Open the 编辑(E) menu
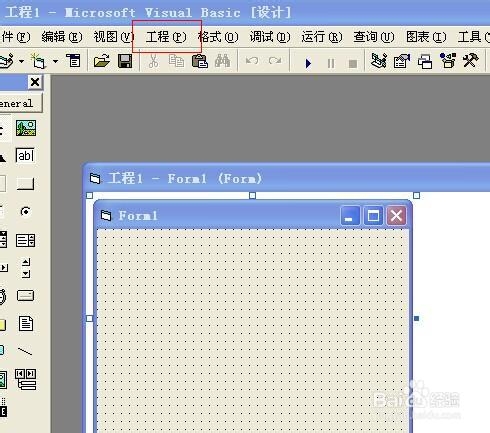This screenshot has height=433, width=490. coord(62,37)
